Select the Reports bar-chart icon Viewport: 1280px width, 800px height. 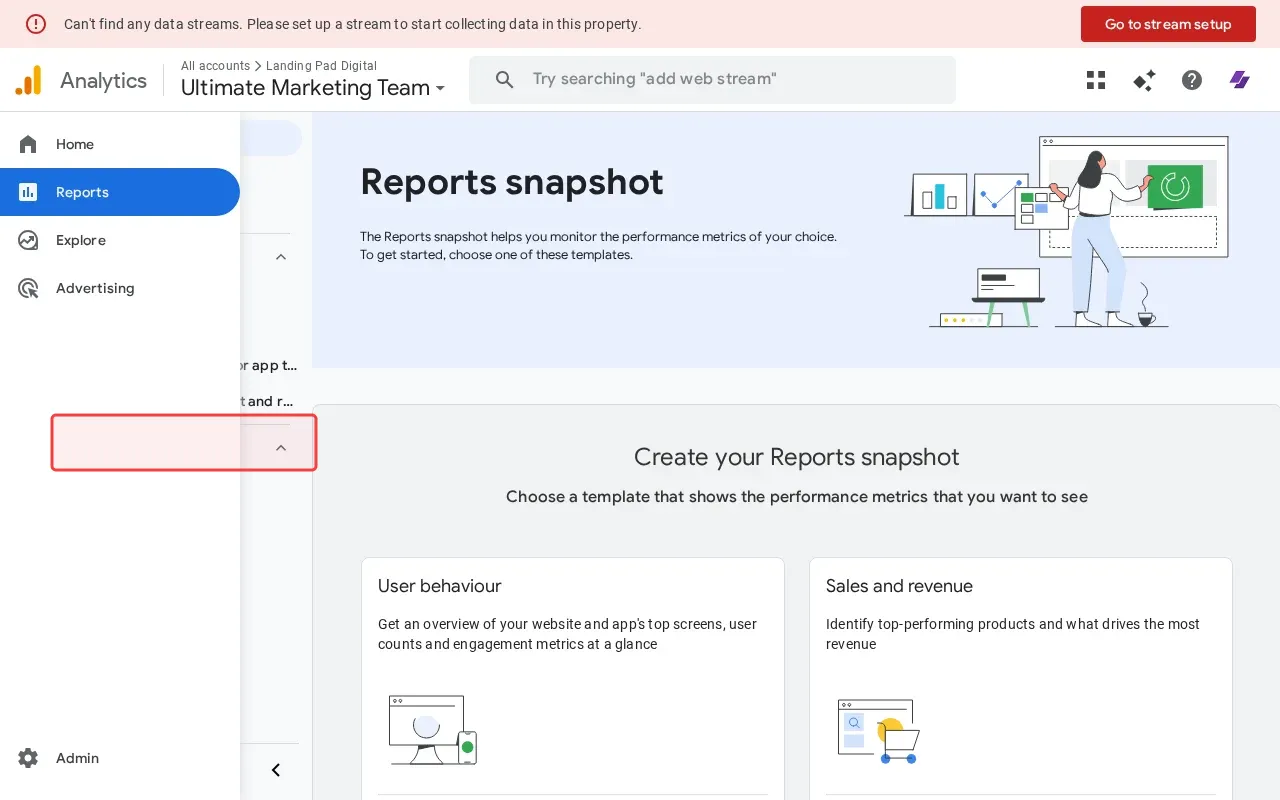coord(28,191)
